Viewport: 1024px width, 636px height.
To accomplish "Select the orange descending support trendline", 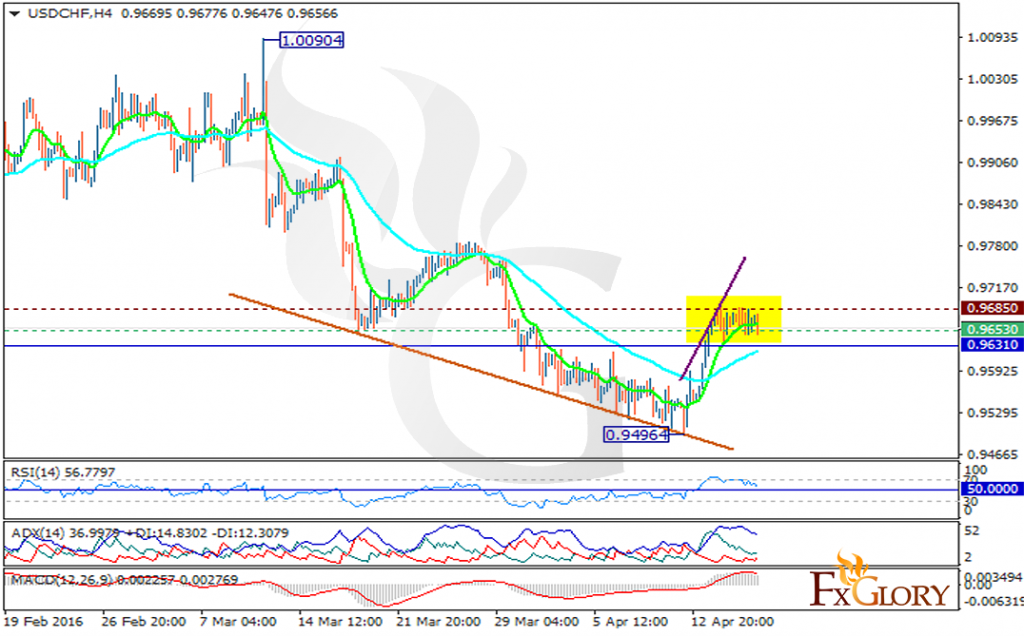I will [x=481, y=372].
